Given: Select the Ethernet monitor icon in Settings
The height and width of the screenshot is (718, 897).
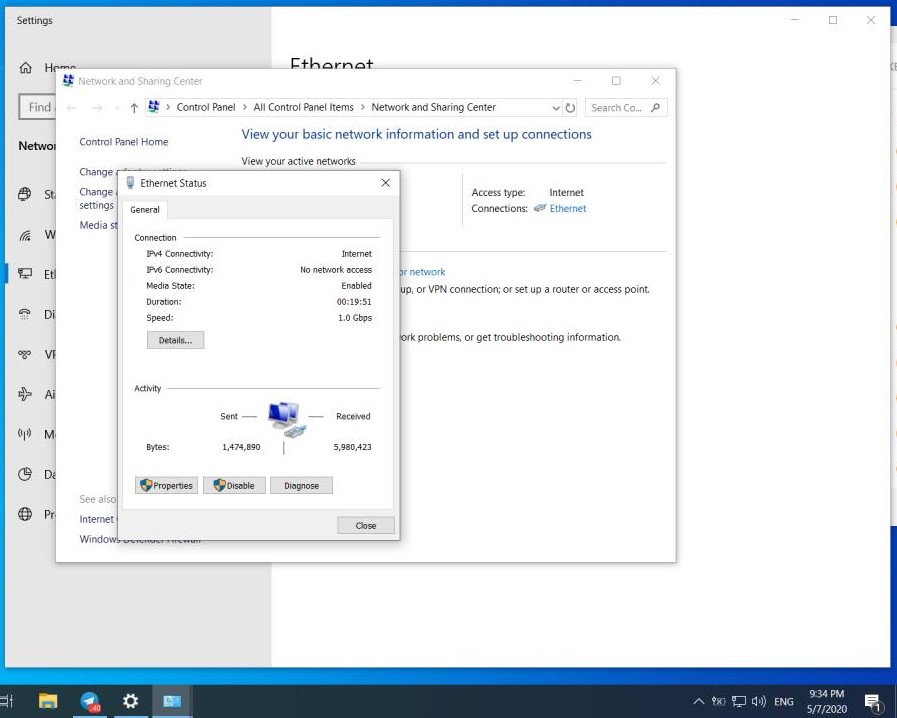Looking at the screenshot, I should [x=25, y=274].
